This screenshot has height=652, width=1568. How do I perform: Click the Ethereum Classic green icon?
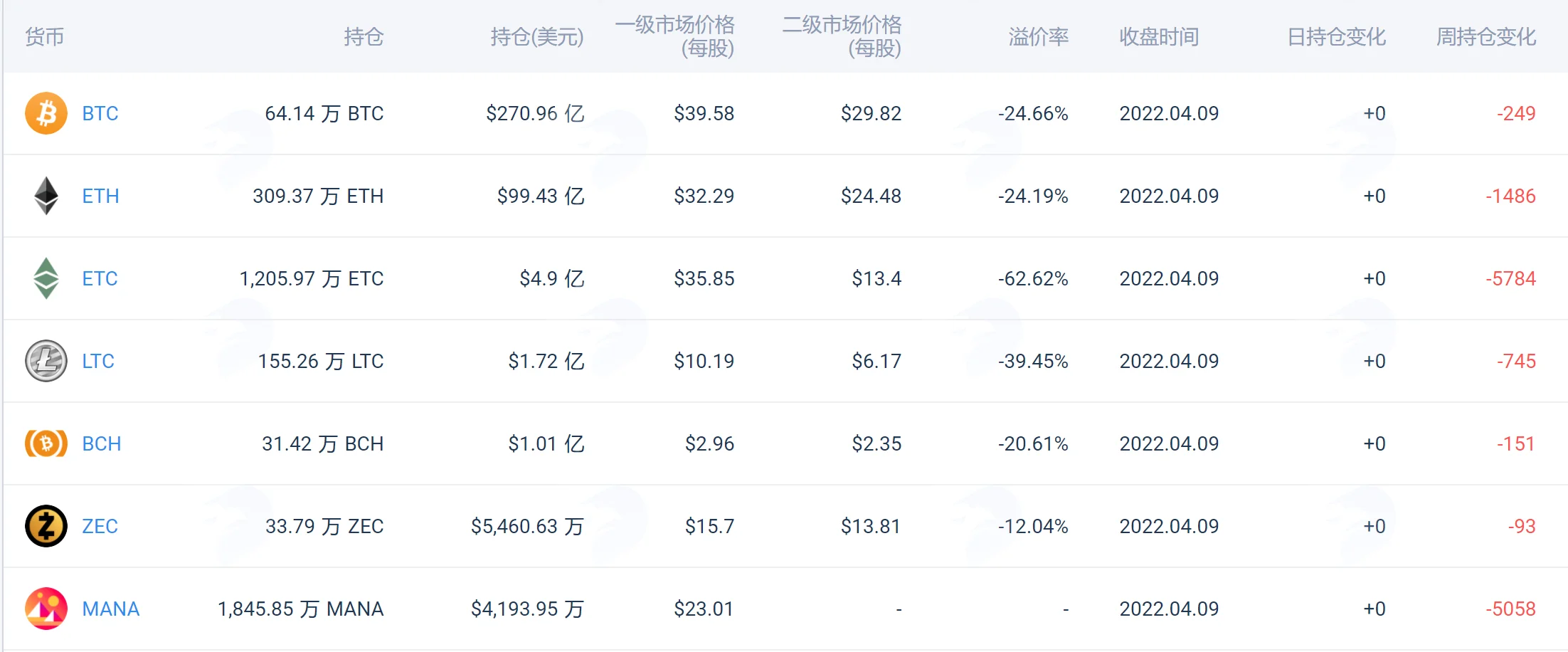(46, 278)
